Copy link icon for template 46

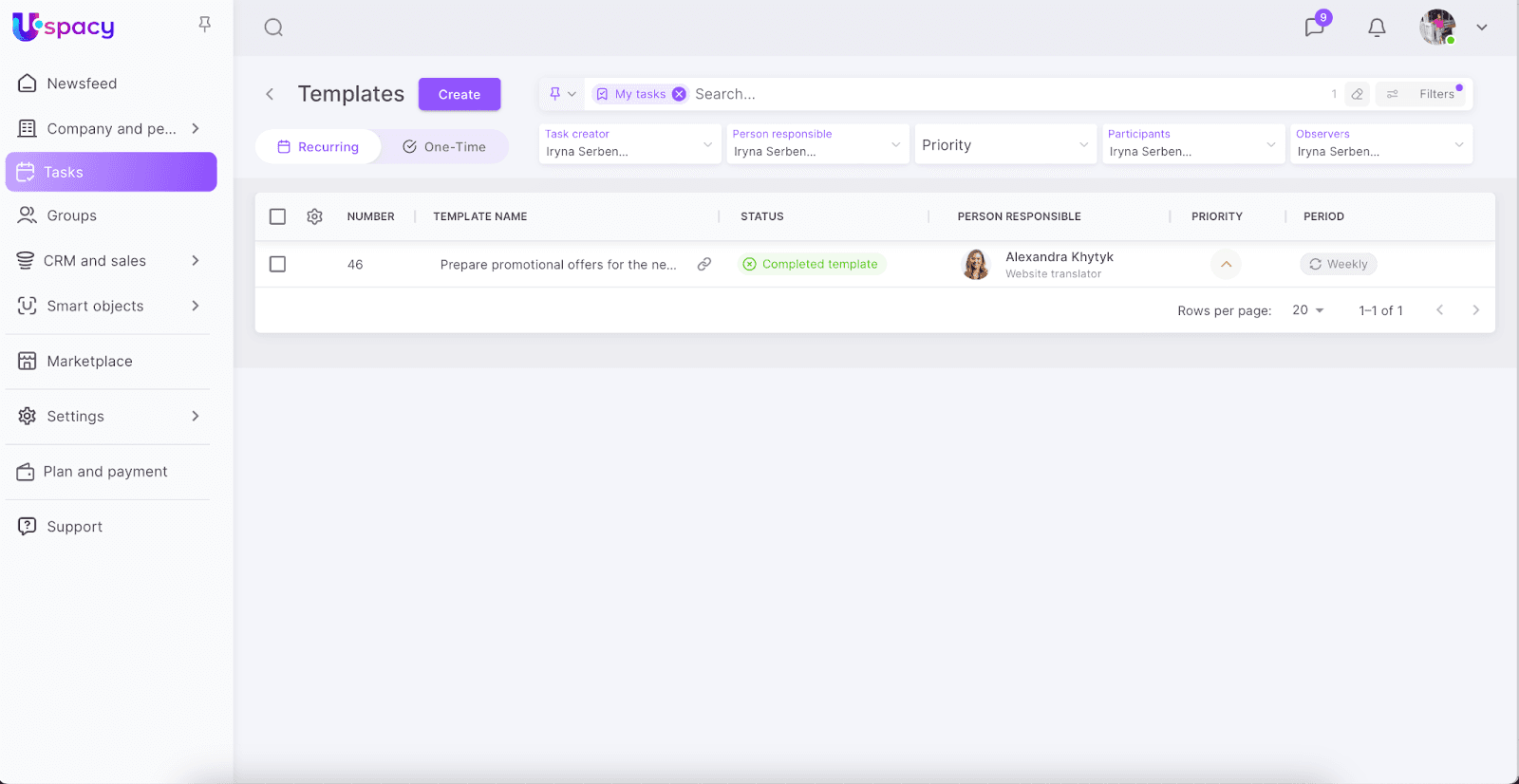[x=704, y=265]
